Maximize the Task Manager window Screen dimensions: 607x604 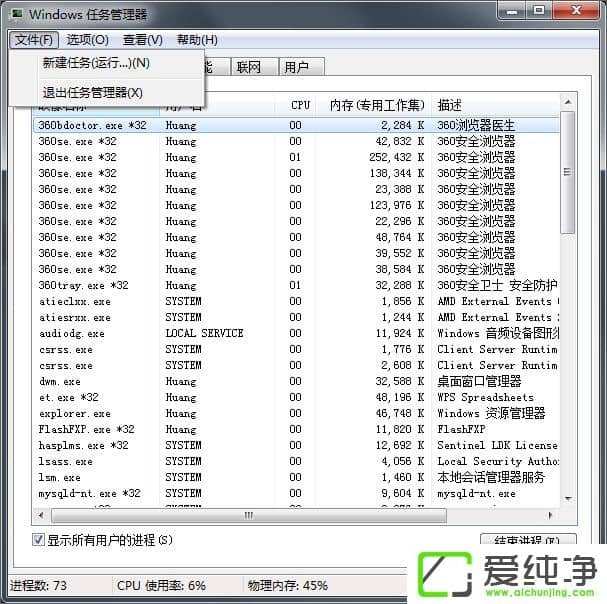point(539,10)
